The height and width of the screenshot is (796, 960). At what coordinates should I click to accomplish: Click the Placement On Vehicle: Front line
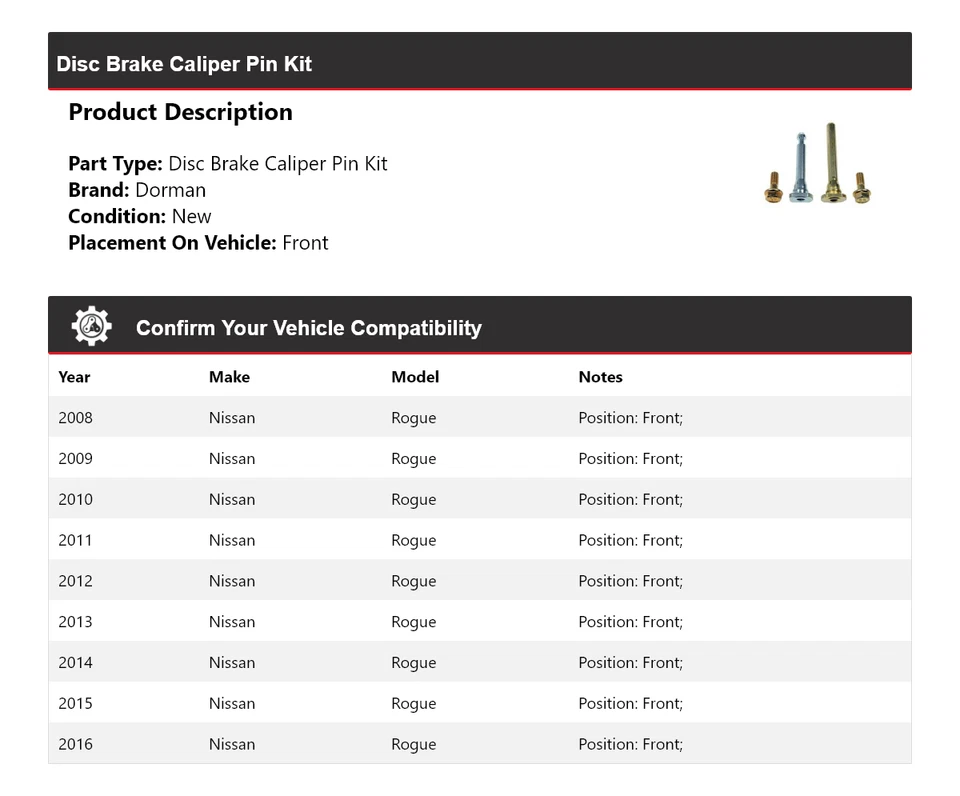tap(198, 242)
